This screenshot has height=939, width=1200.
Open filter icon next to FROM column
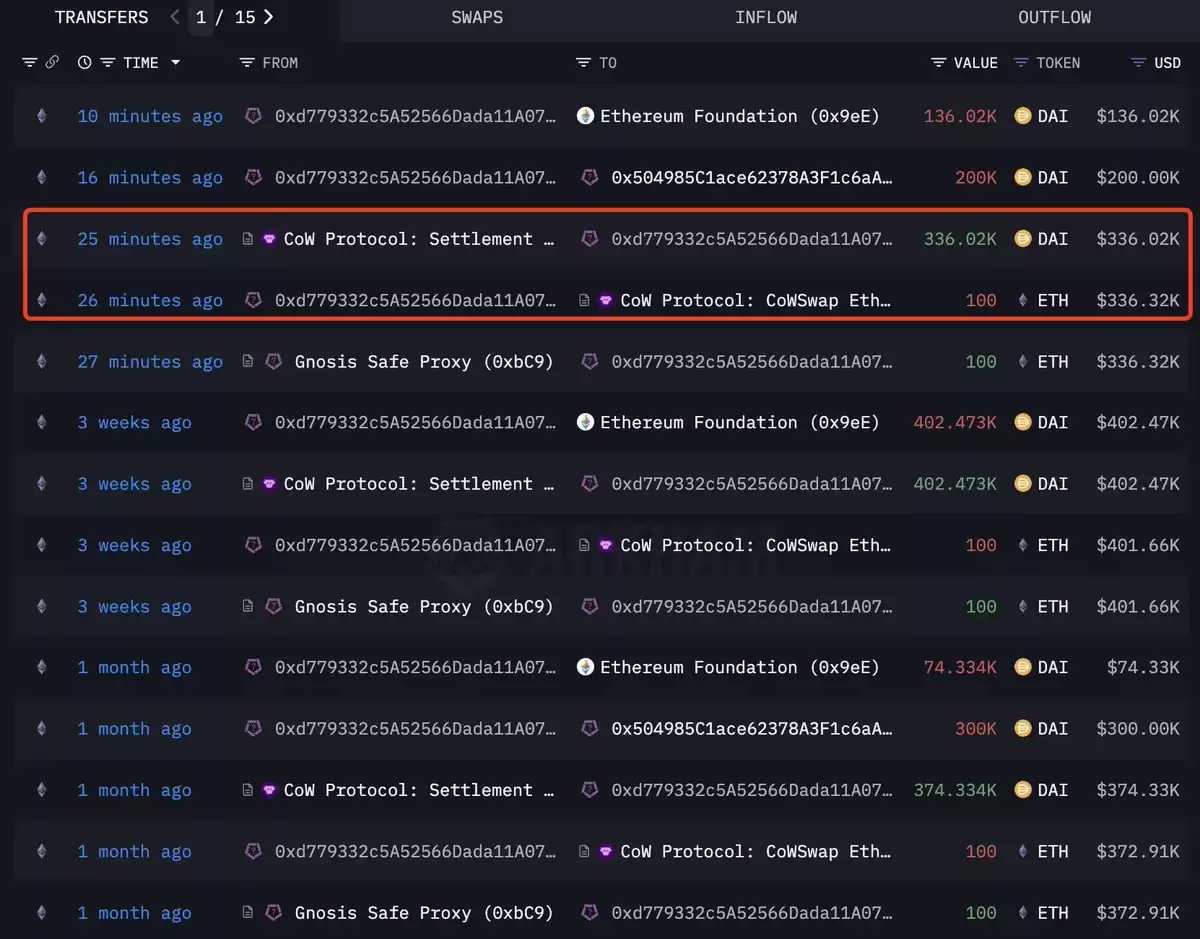pos(247,62)
